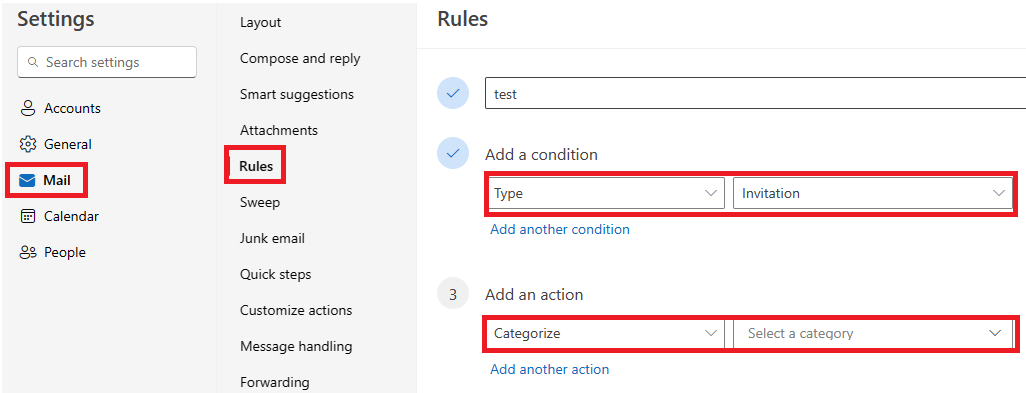This screenshot has width=1026, height=393.
Task: Click Add another condition link
Action: click(x=560, y=230)
